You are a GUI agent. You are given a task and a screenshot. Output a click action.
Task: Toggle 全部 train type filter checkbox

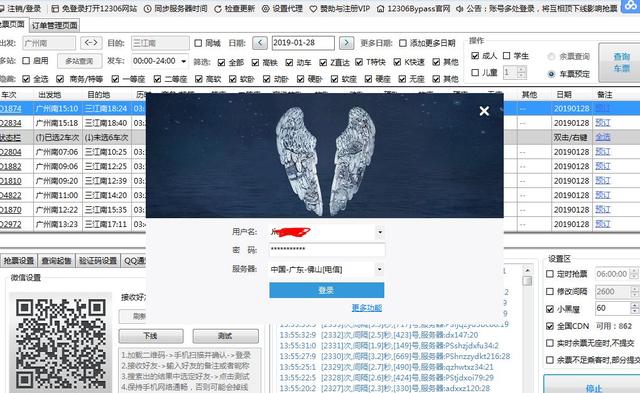(221, 62)
